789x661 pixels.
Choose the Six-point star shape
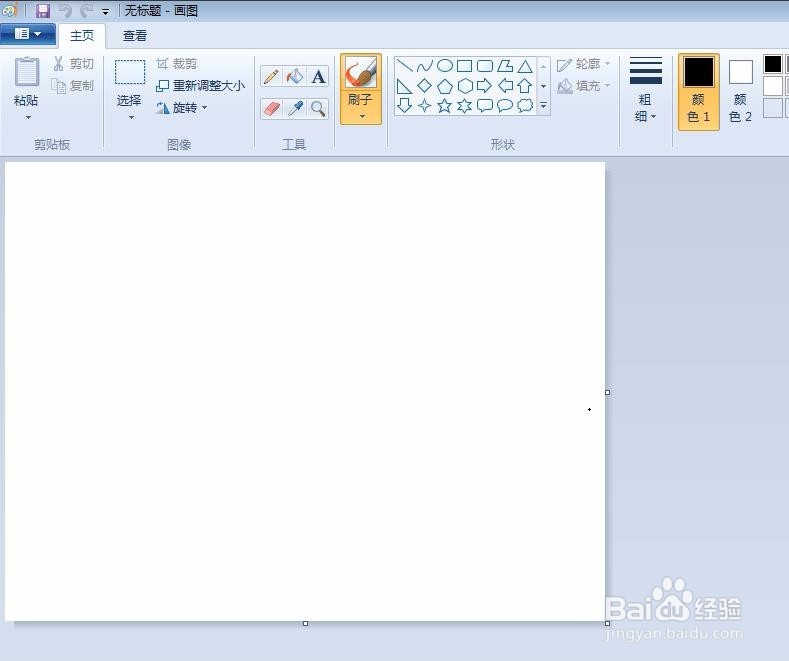tap(464, 106)
